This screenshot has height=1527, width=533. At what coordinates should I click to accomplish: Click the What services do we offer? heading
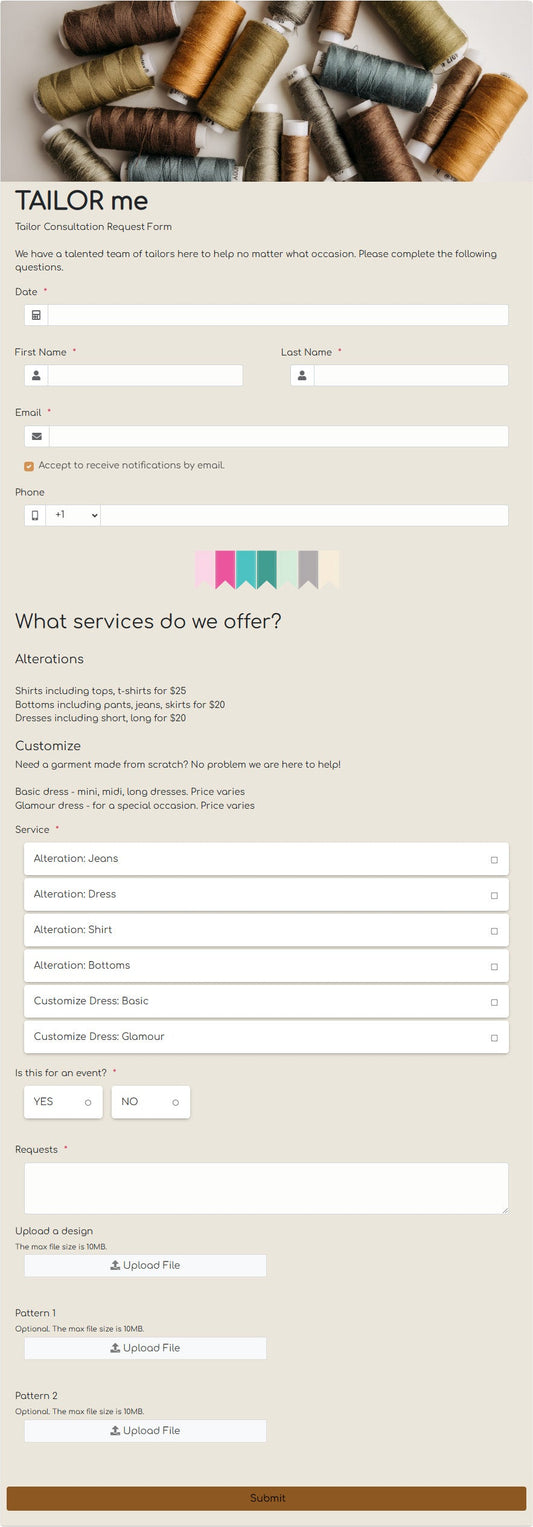(x=148, y=621)
